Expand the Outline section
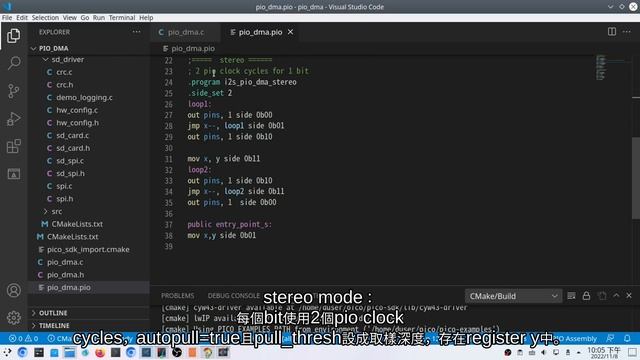This screenshot has height=360, width=640. click(x=53, y=313)
